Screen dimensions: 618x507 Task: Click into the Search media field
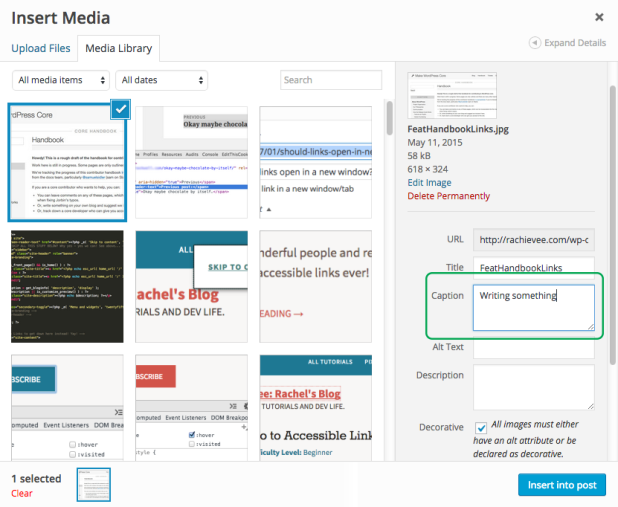click(x=331, y=80)
